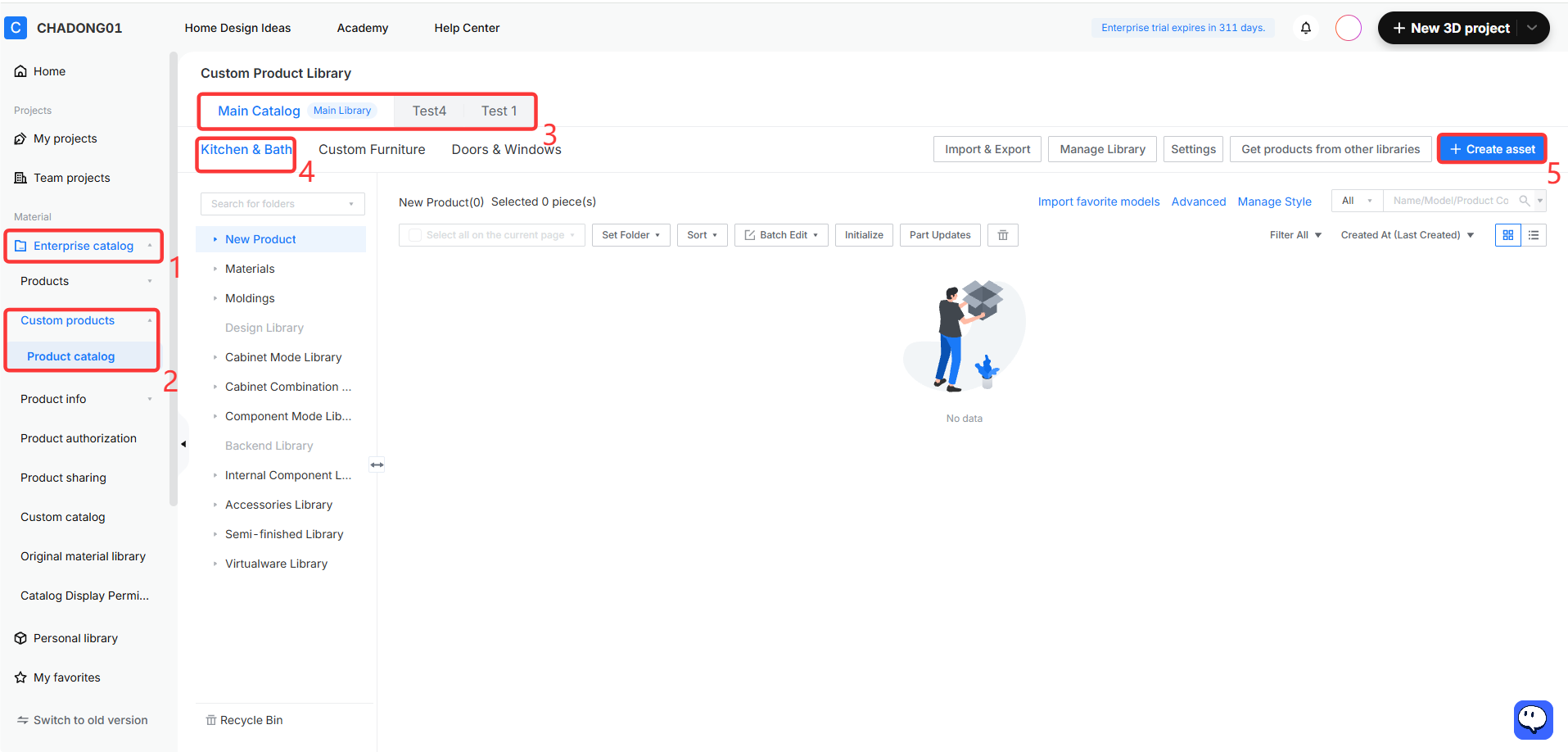Screen dimensions: 1568x752
Task: Open the user avatar menu
Action: point(1349,28)
